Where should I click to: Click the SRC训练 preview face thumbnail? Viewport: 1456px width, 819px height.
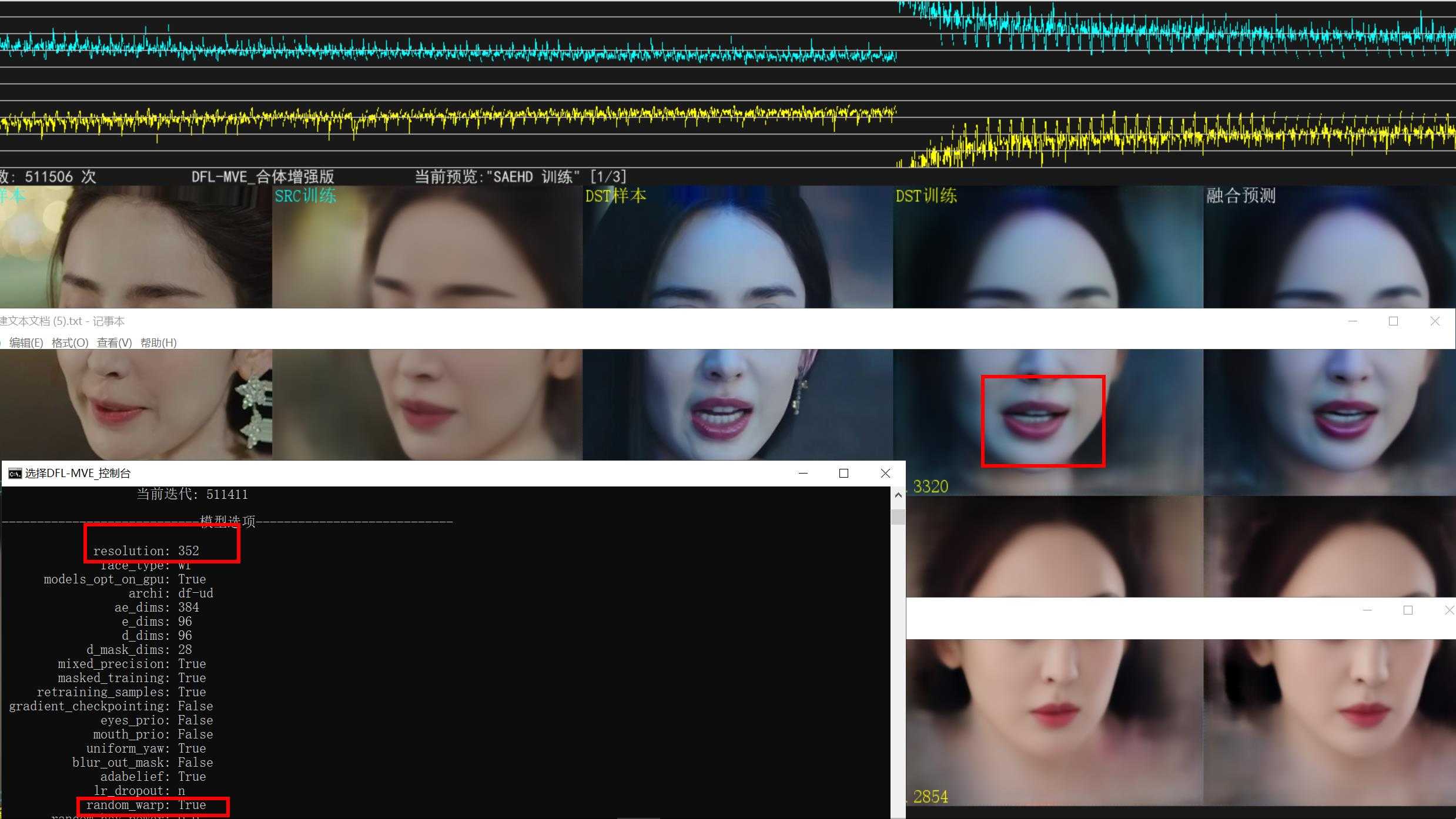[x=427, y=247]
